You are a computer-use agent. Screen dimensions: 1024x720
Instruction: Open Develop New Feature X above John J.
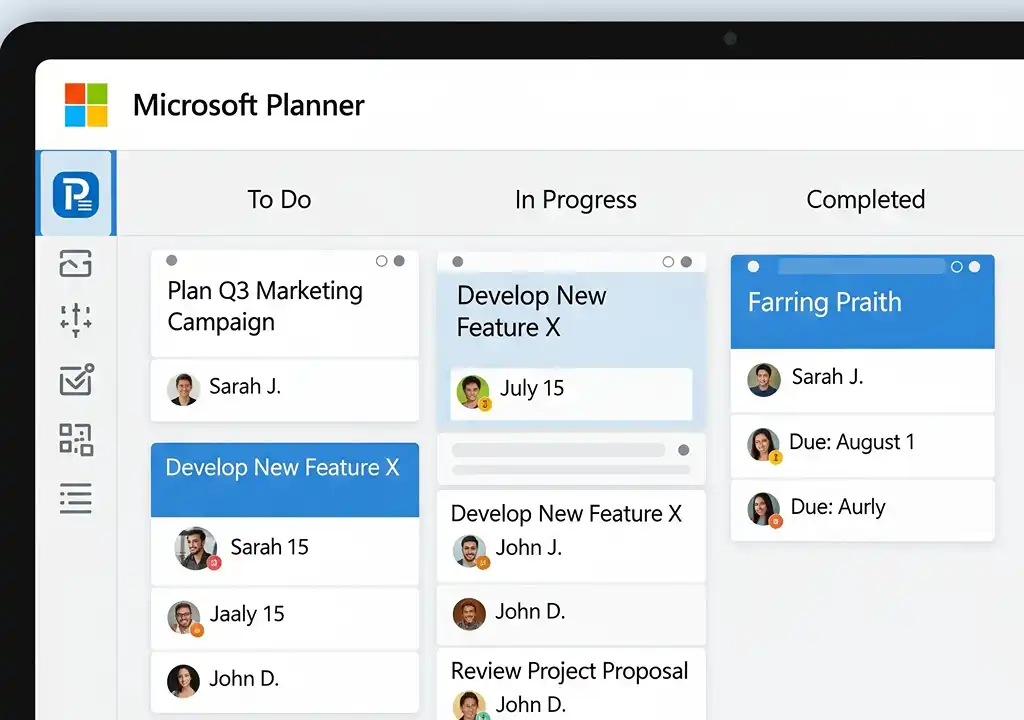coord(566,514)
